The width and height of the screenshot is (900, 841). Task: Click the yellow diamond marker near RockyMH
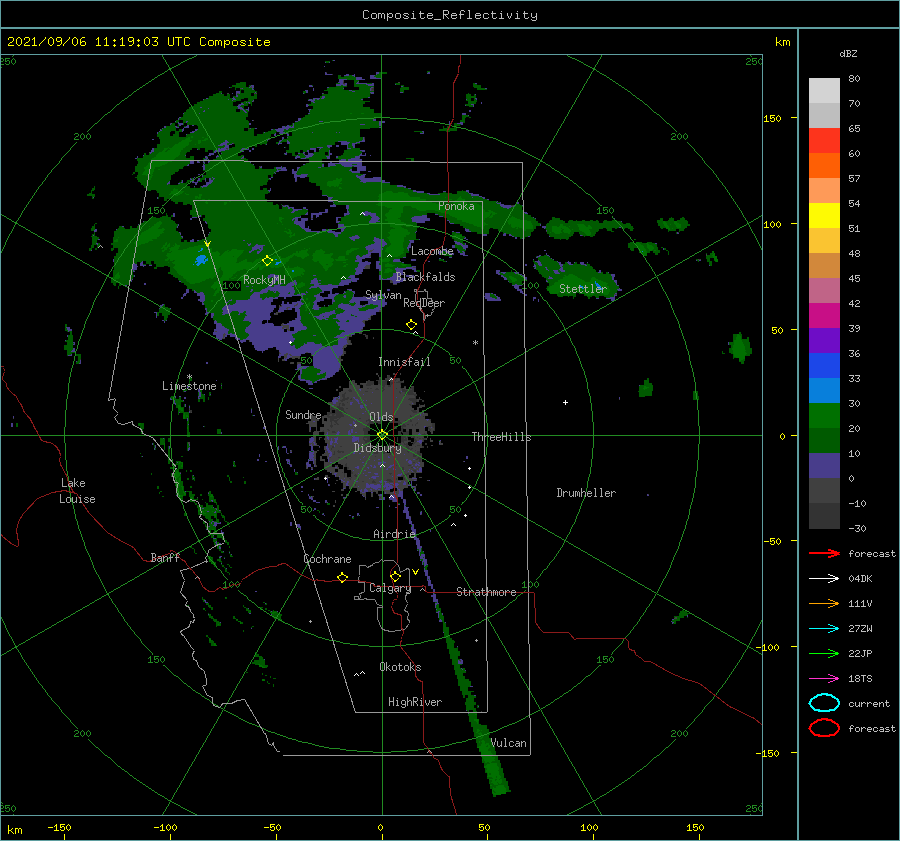click(x=267, y=261)
